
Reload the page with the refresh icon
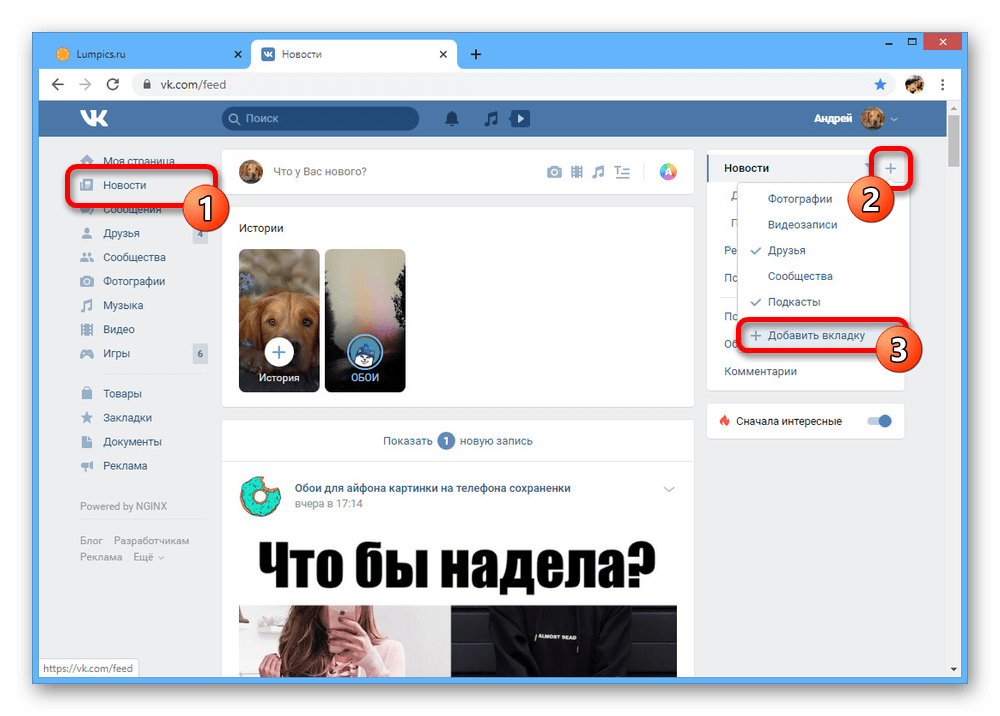pyautogui.click(x=113, y=85)
